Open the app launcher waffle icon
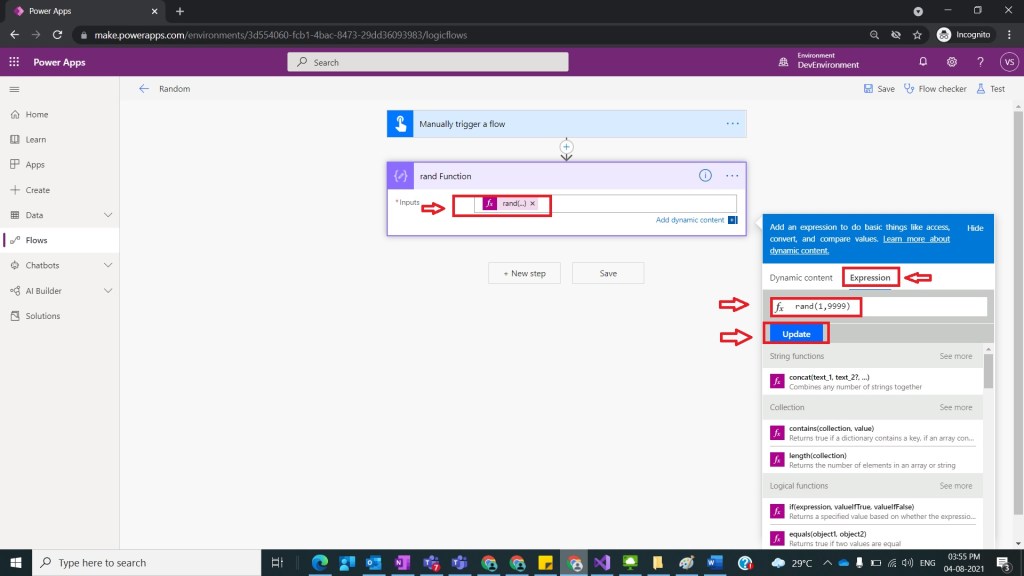 pyautogui.click(x=14, y=62)
